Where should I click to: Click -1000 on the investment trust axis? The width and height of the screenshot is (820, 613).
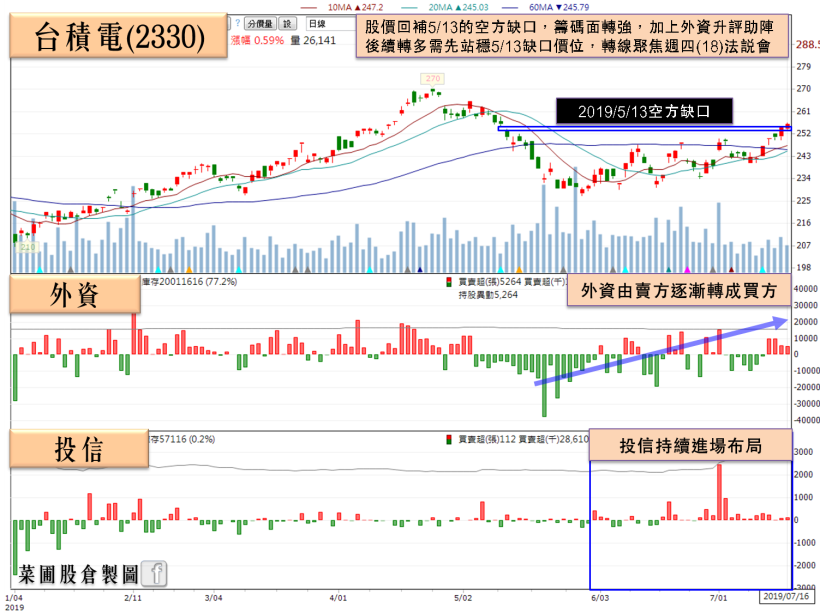click(x=803, y=543)
